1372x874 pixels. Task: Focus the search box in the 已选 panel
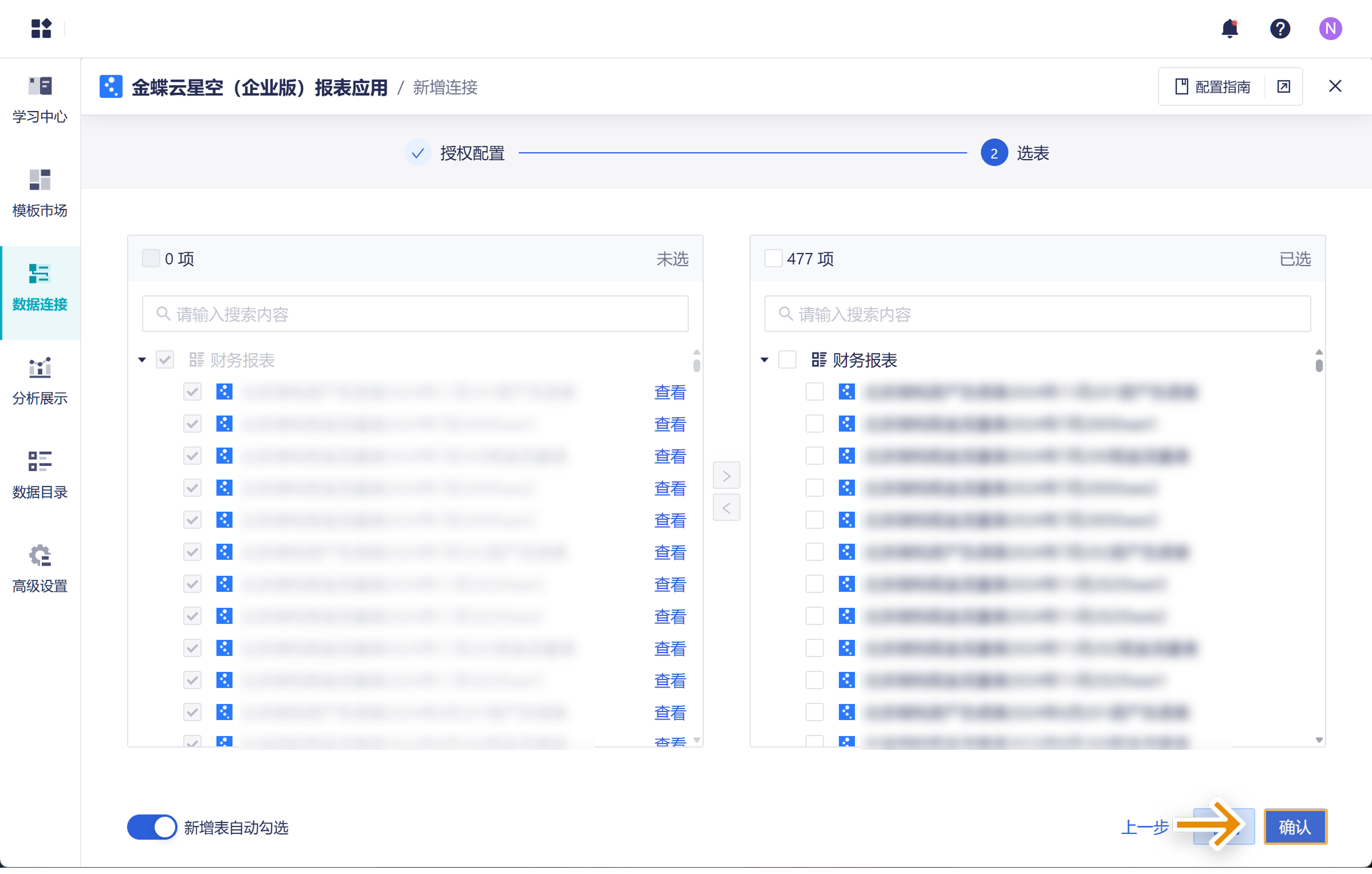point(1038,314)
